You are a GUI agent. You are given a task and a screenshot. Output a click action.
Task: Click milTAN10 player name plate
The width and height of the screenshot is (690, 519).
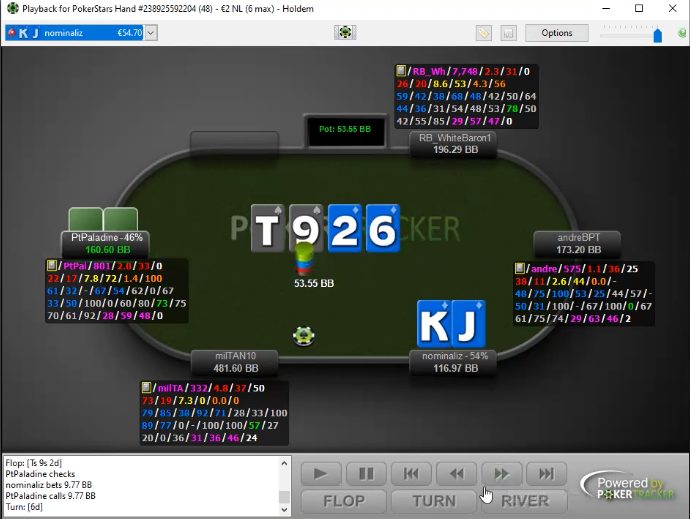click(x=235, y=362)
